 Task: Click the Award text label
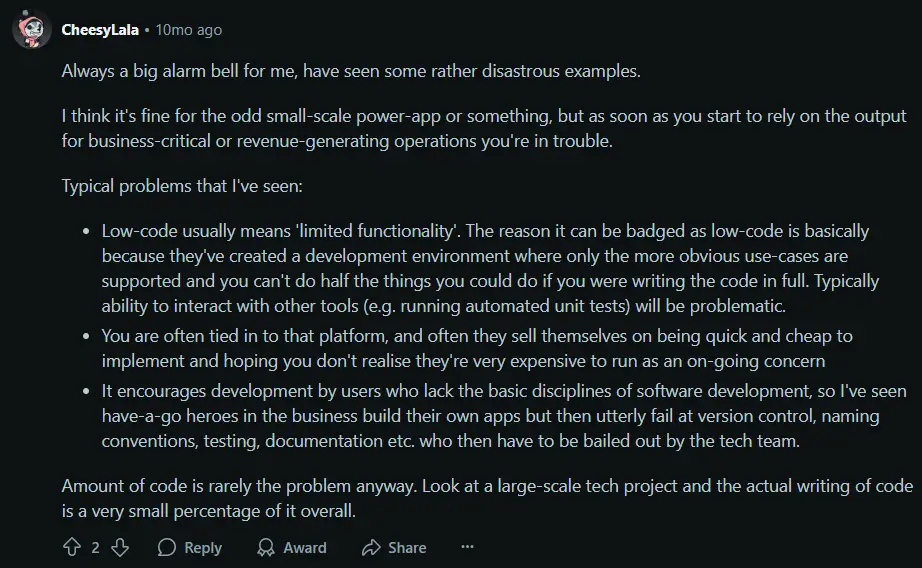point(305,547)
